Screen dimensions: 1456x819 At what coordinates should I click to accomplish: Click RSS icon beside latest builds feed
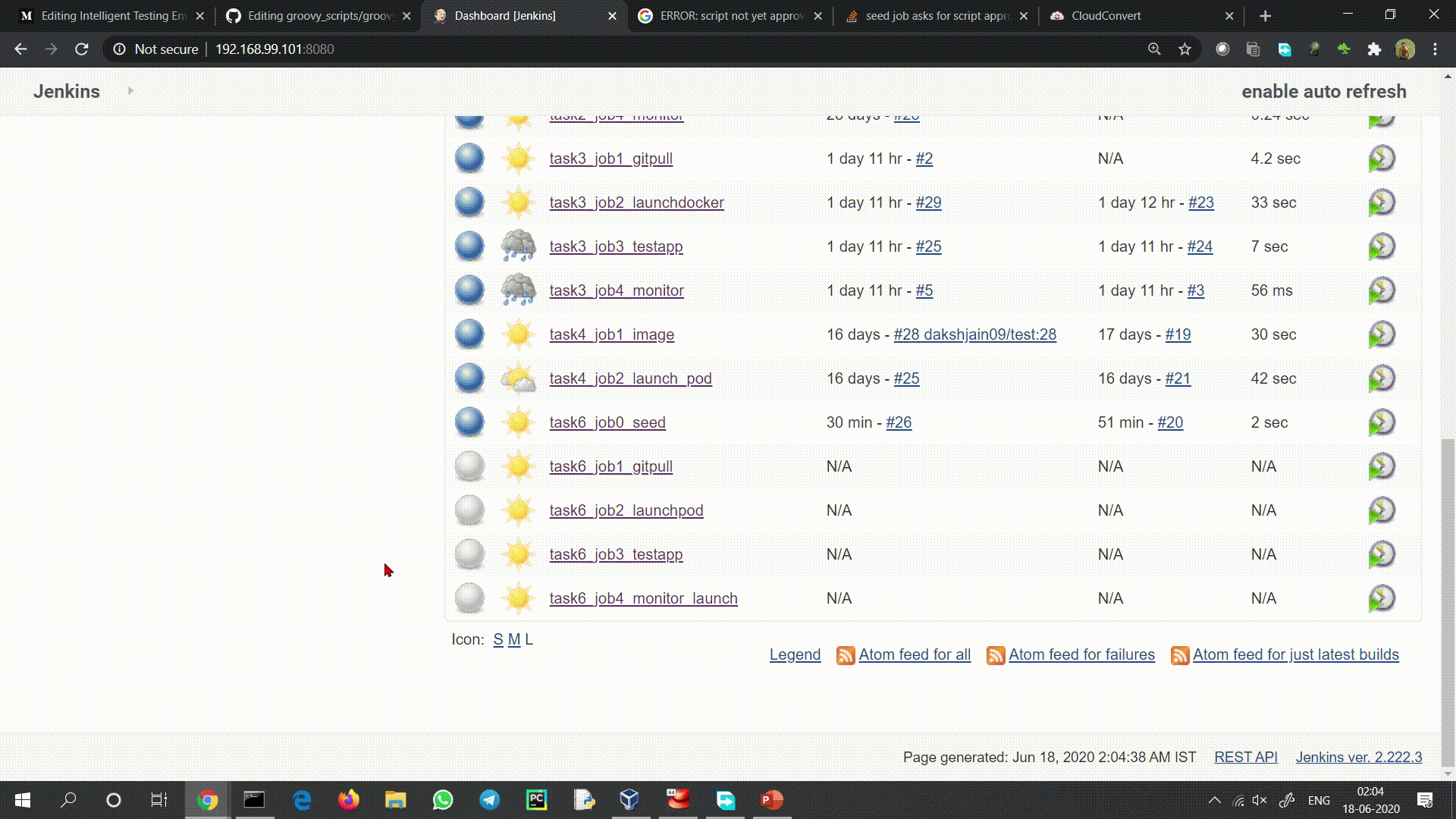(1180, 655)
